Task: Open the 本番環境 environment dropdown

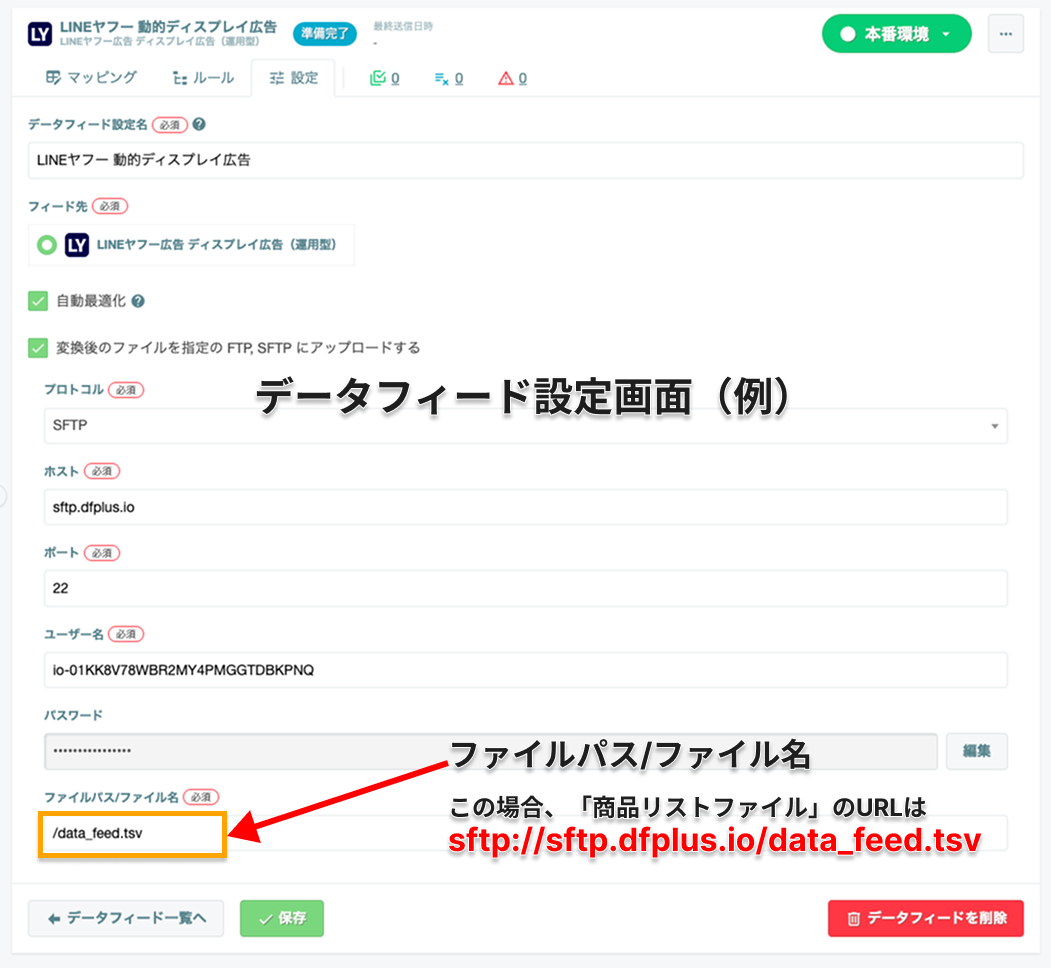Action: (896, 34)
